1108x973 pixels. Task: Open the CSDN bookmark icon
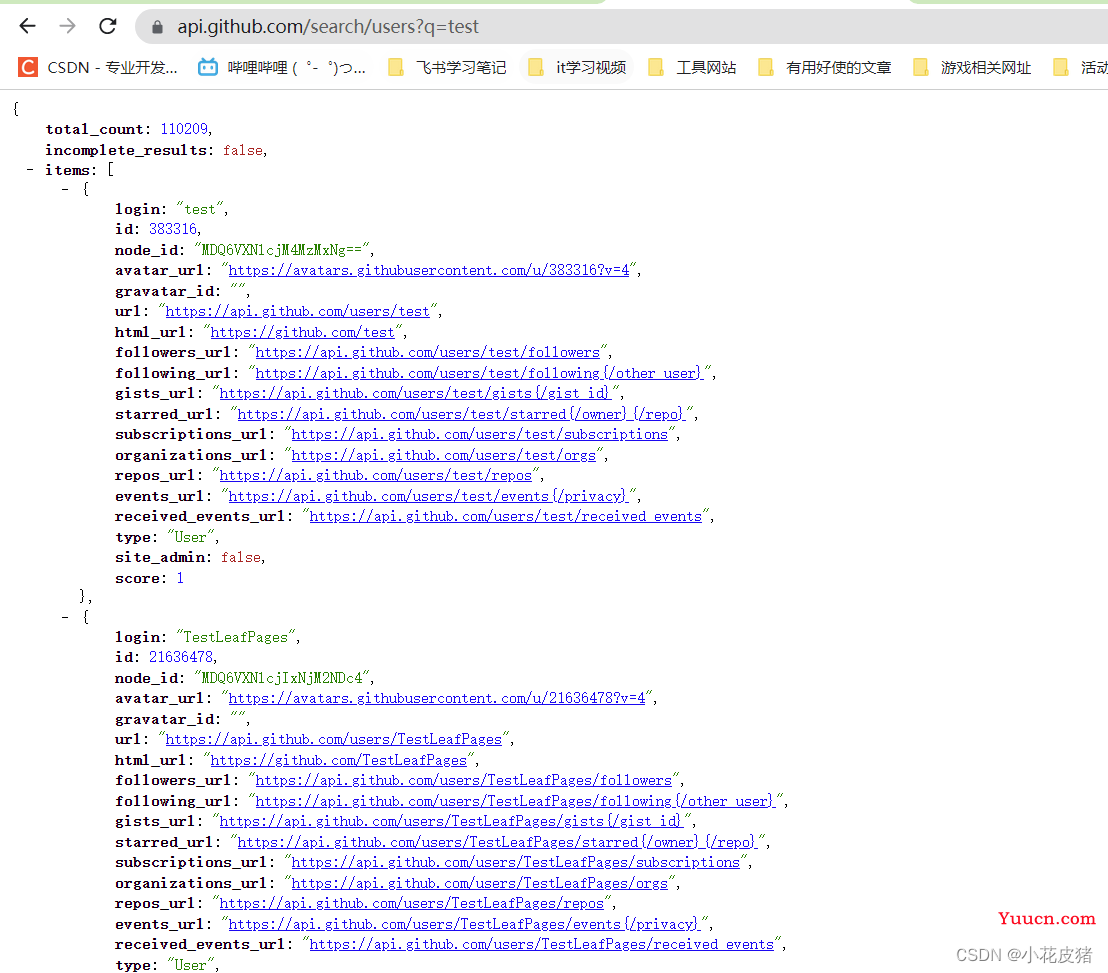[x=28, y=67]
